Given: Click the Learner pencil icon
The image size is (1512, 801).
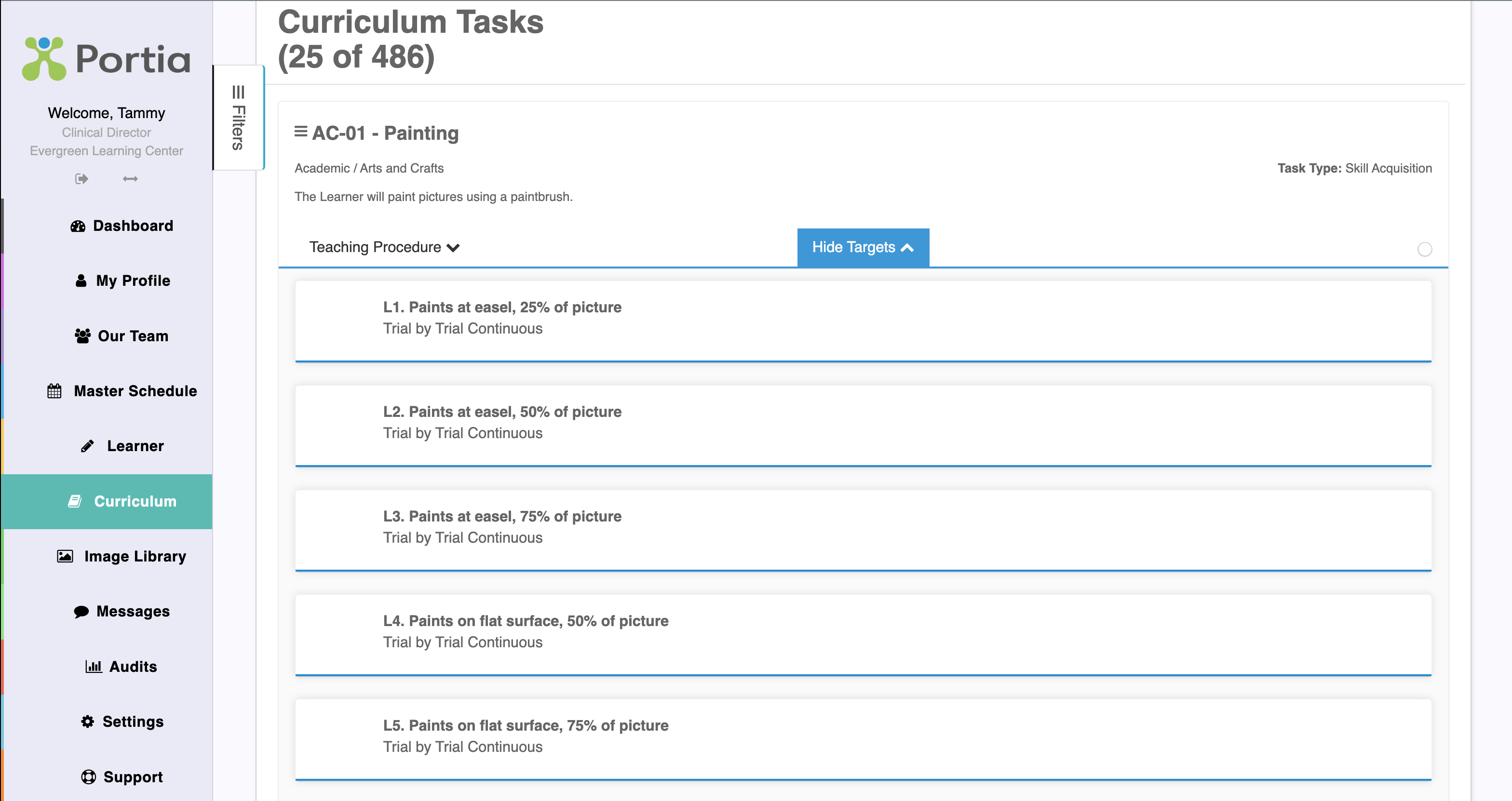Looking at the screenshot, I should [x=87, y=447].
